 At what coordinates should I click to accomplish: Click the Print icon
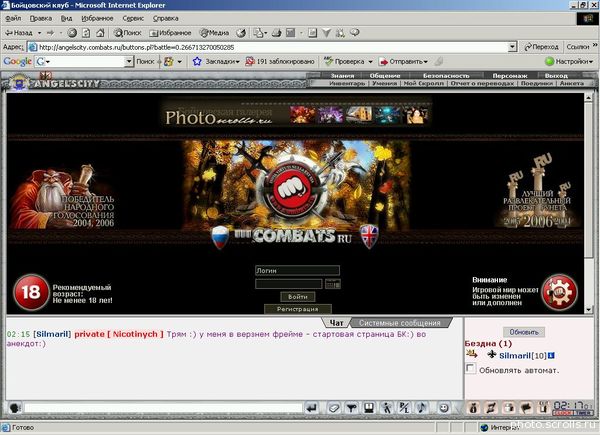[277, 33]
